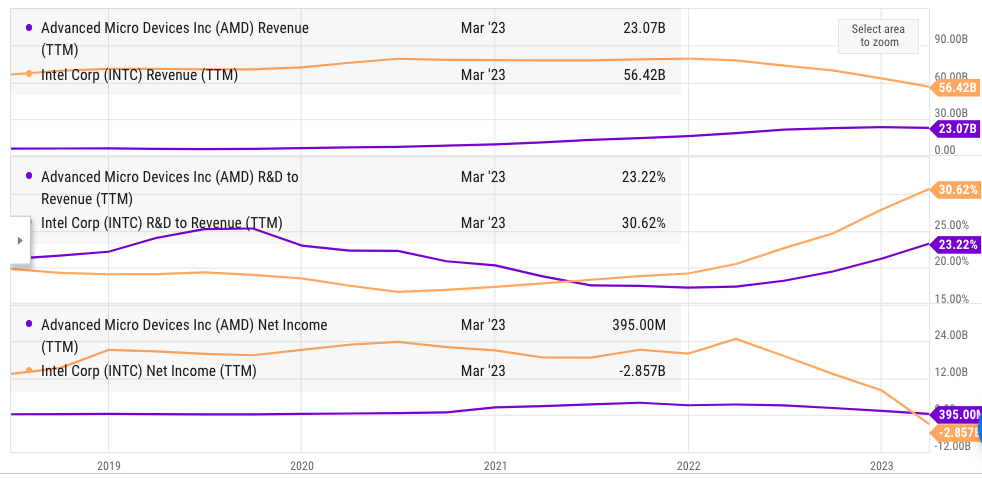The height and width of the screenshot is (479, 982).
Task: Click the 2020 x-axis label
Action: click(x=301, y=466)
